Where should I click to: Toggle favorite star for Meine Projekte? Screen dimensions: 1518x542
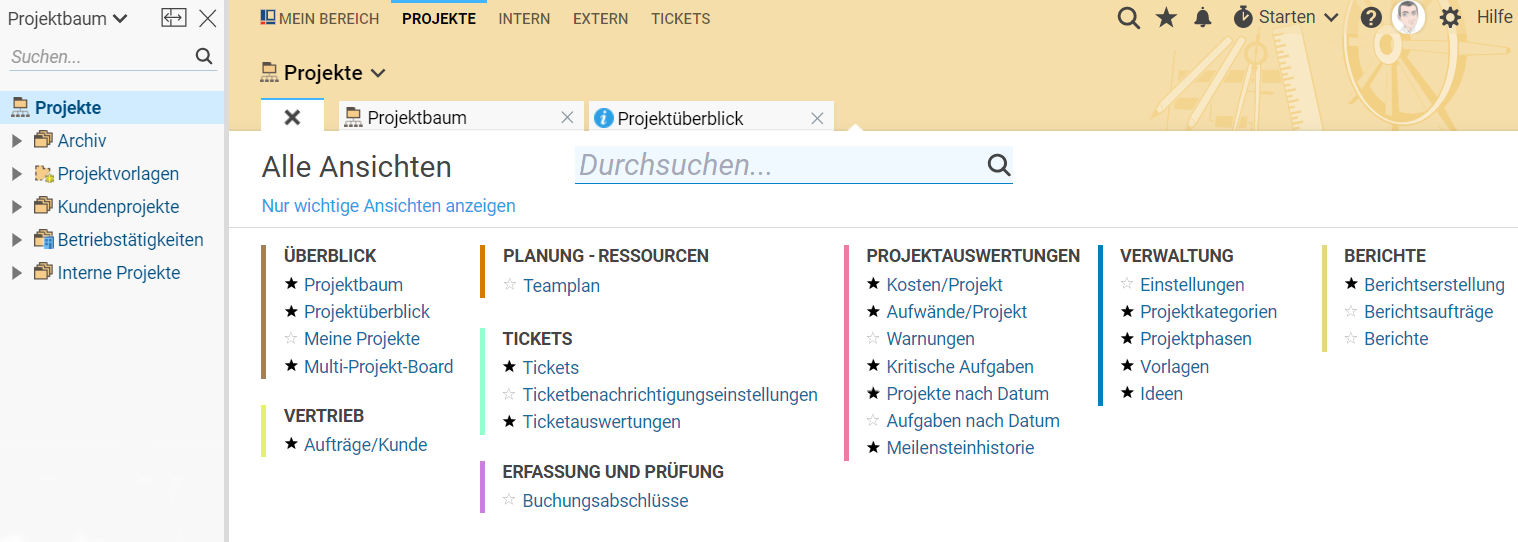[x=291, y=339]
